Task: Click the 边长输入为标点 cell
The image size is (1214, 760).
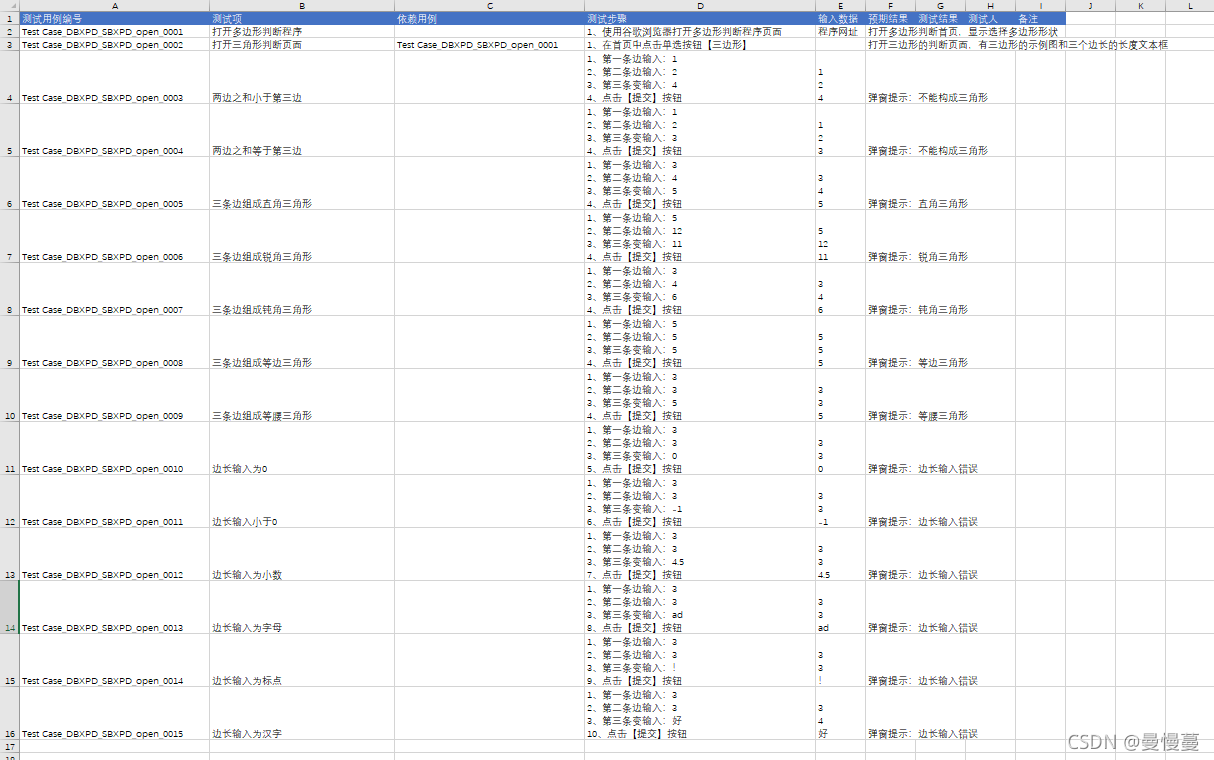Action: [x=302, y=660]
